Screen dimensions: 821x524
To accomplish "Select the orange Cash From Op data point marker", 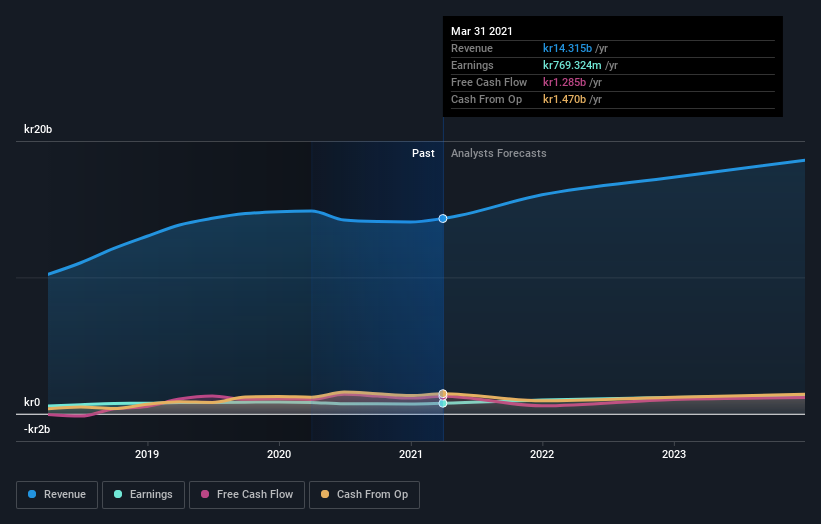I will click(443, 393).
